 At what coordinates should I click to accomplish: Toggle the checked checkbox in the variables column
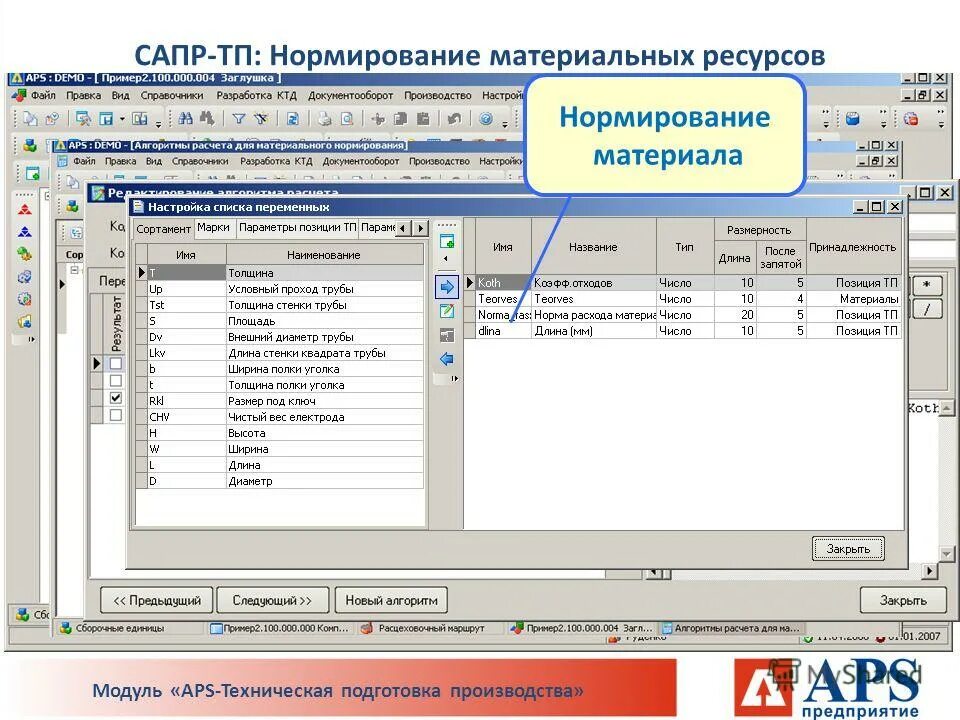tap(116, 397)
